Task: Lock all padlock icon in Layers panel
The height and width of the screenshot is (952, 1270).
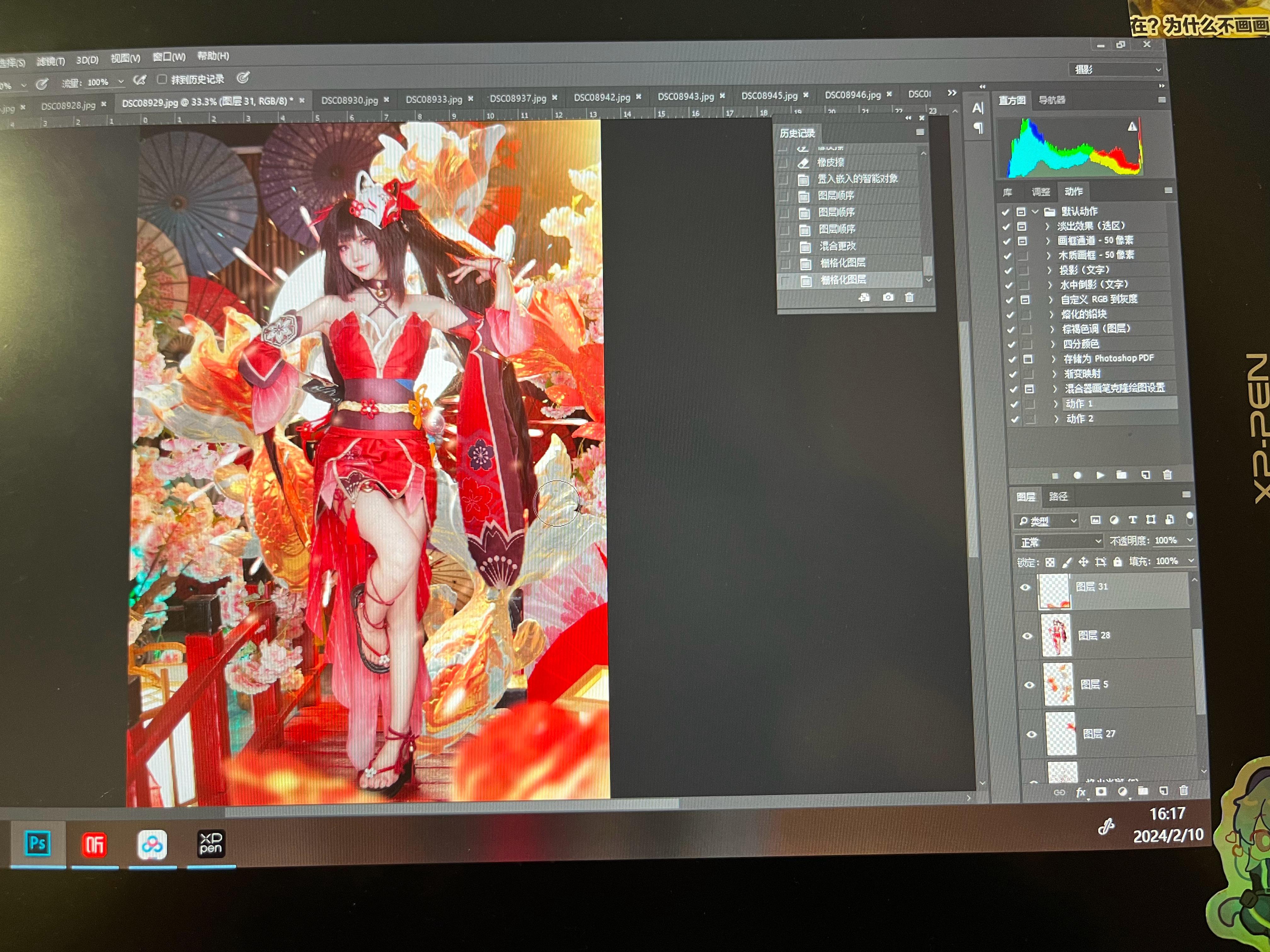Action: point(1117,561)
